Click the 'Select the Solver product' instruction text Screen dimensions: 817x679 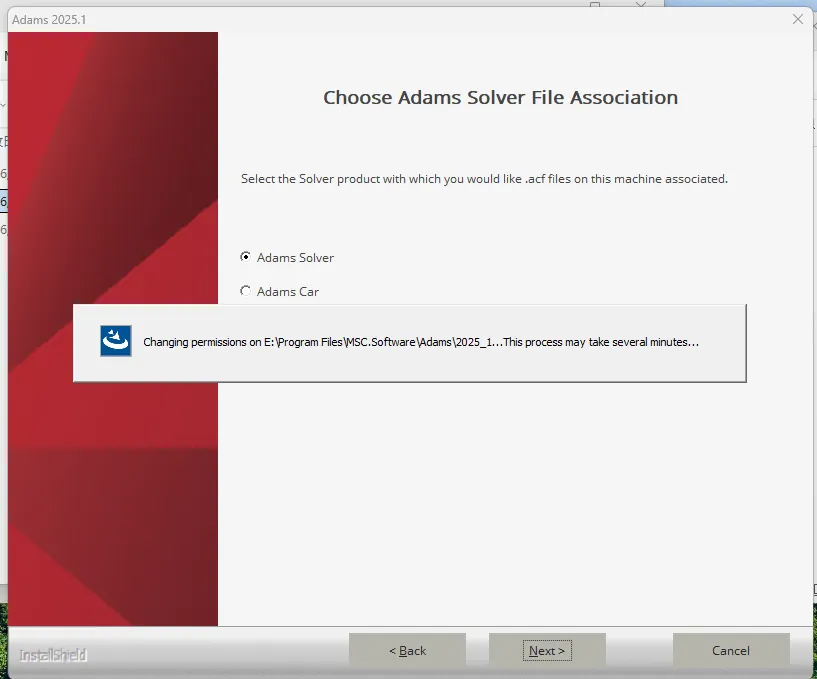coord(484,179)
